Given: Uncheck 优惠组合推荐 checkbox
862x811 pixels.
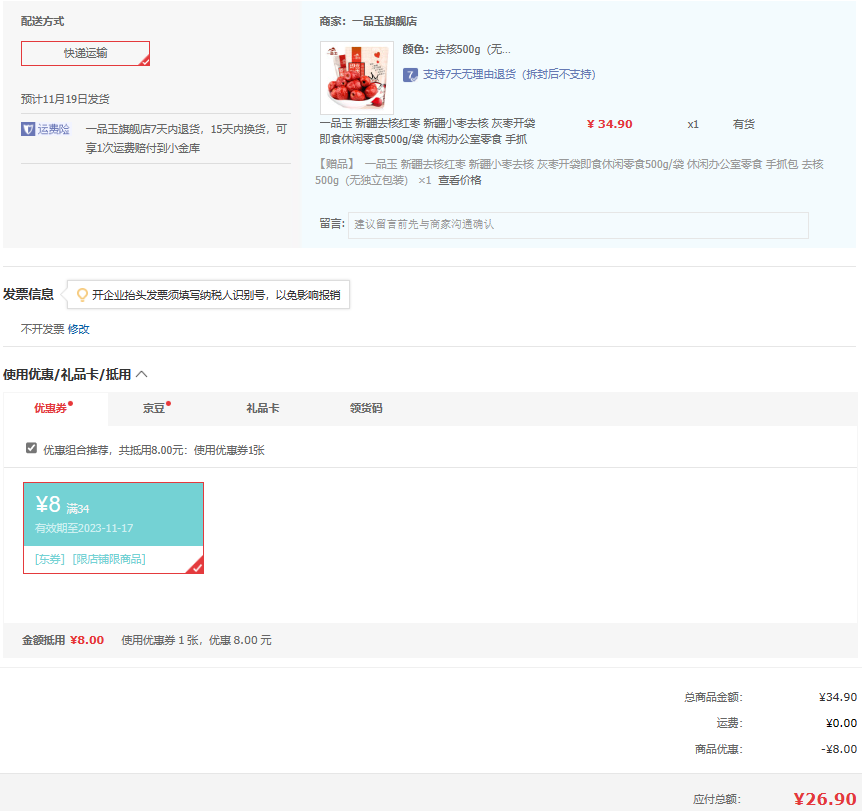Looking at the screenshot, I should point(31,448).
